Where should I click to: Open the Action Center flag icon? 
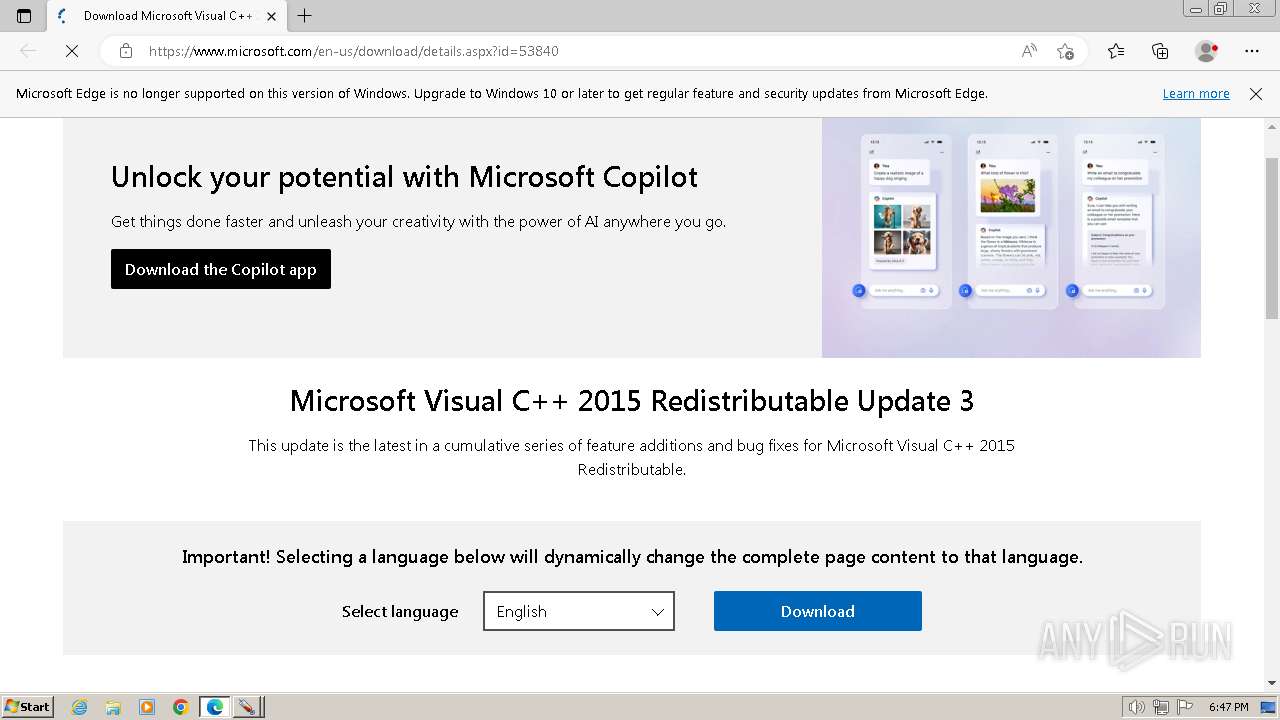pos(1185,707)
